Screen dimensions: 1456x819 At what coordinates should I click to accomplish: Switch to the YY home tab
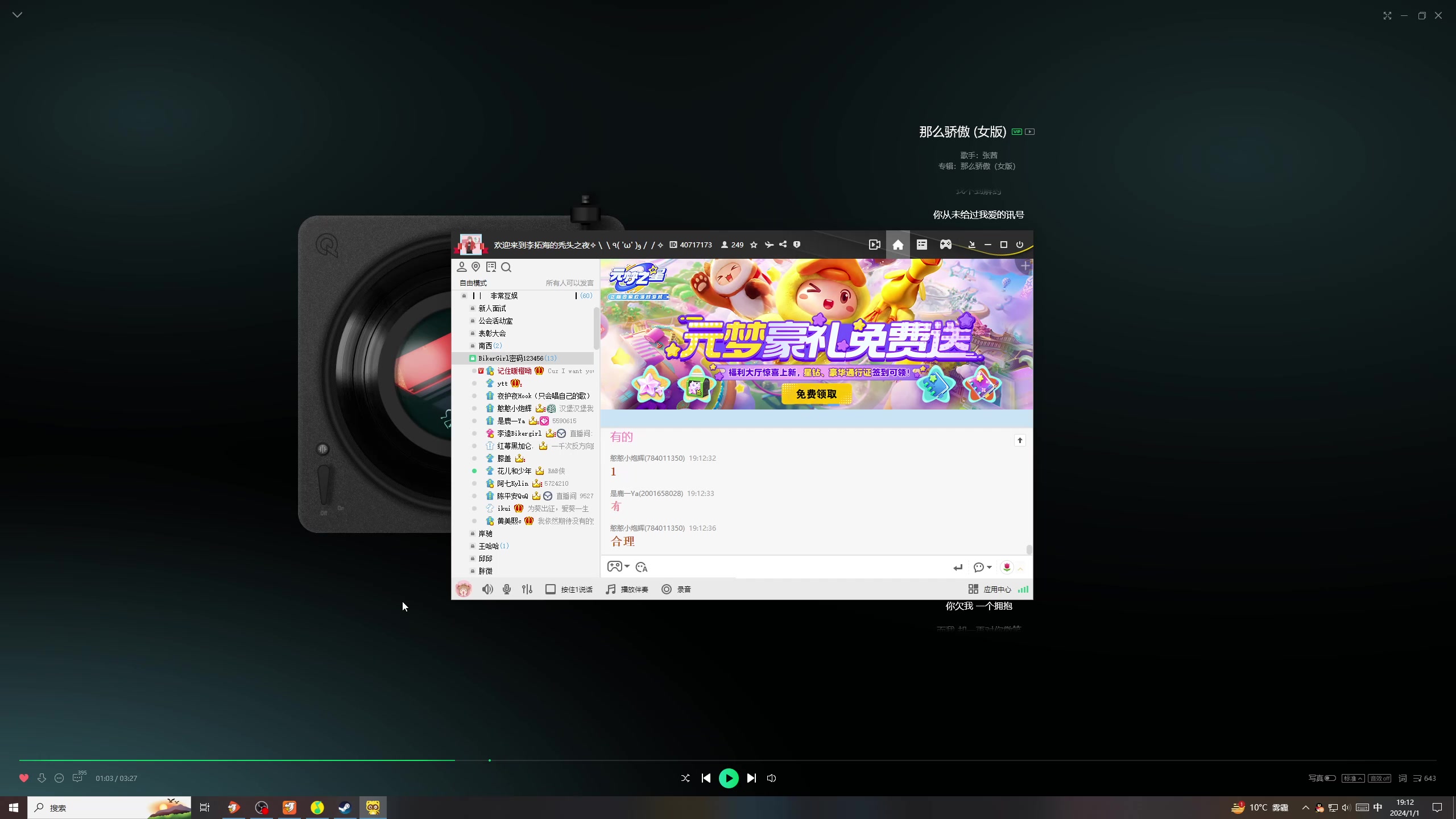pyautogui.click(x=897, y=245)
